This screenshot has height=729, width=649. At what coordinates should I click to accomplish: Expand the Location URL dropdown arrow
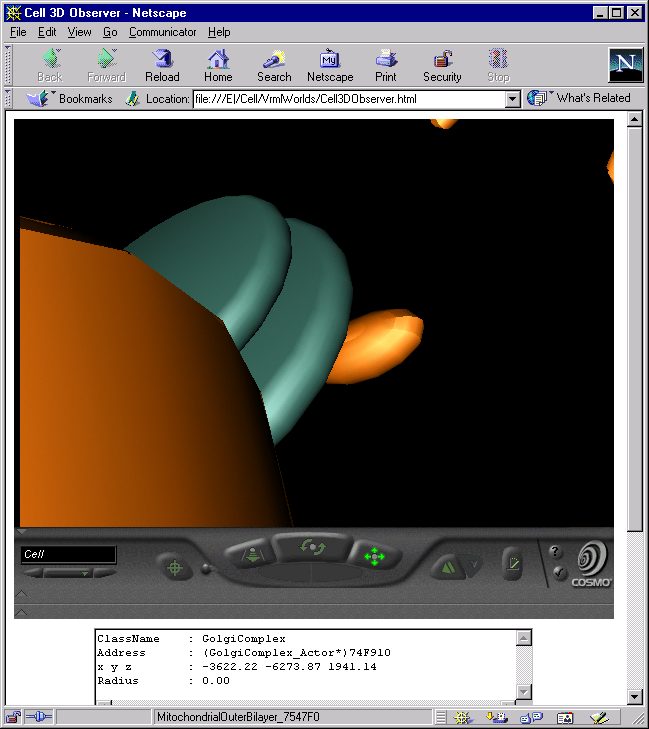(x=513, y=99)
